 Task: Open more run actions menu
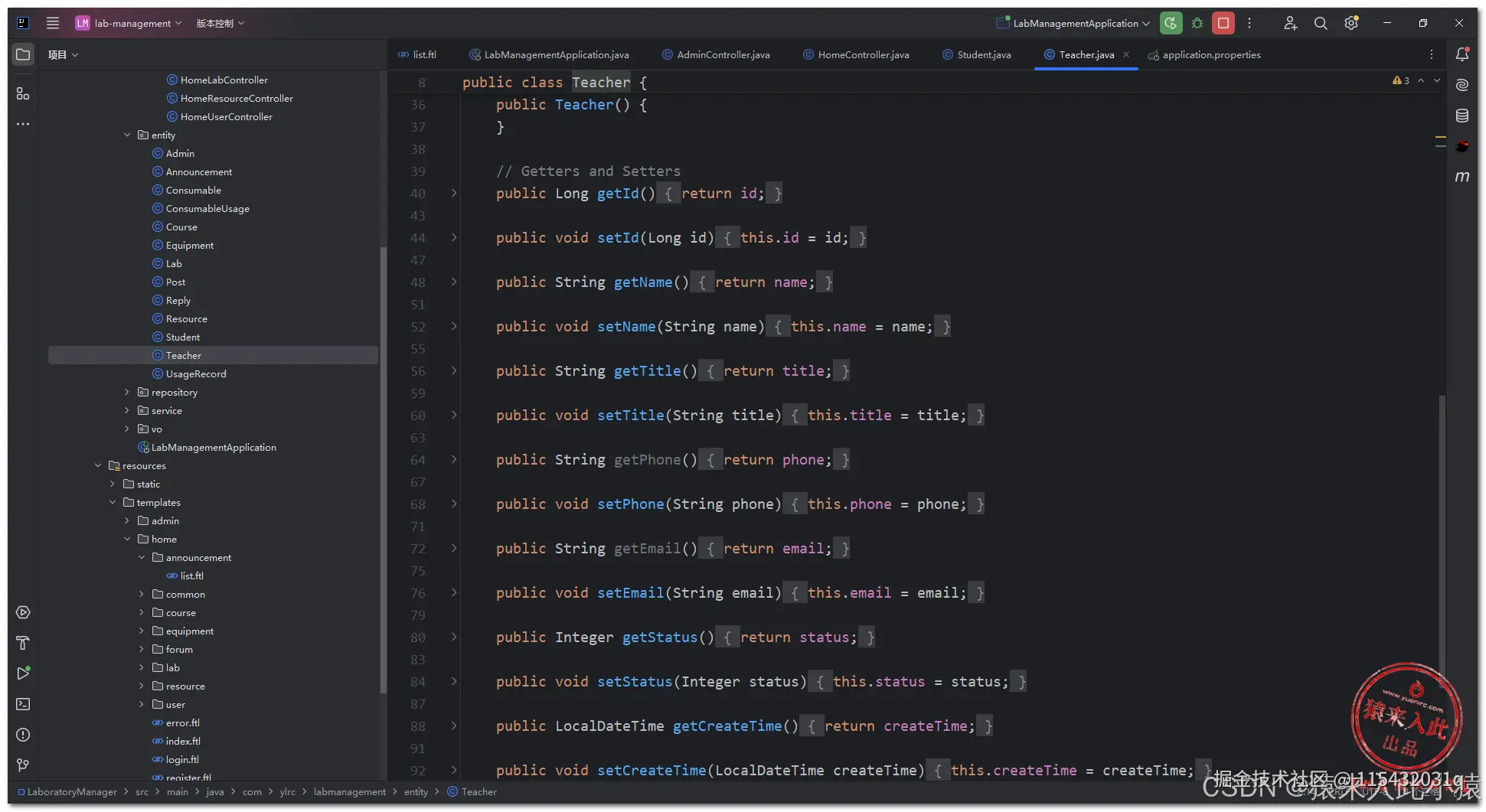(x=1249, y=23)
